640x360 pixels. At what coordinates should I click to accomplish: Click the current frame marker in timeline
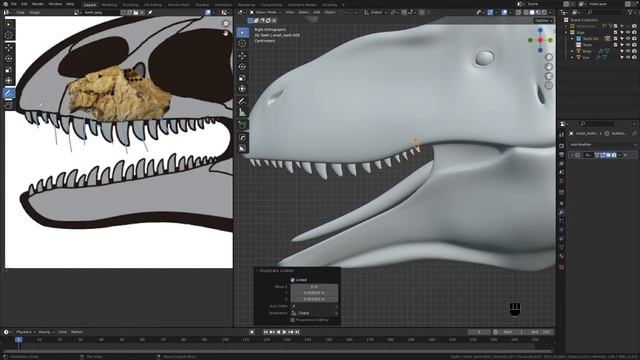coord(18,340)
